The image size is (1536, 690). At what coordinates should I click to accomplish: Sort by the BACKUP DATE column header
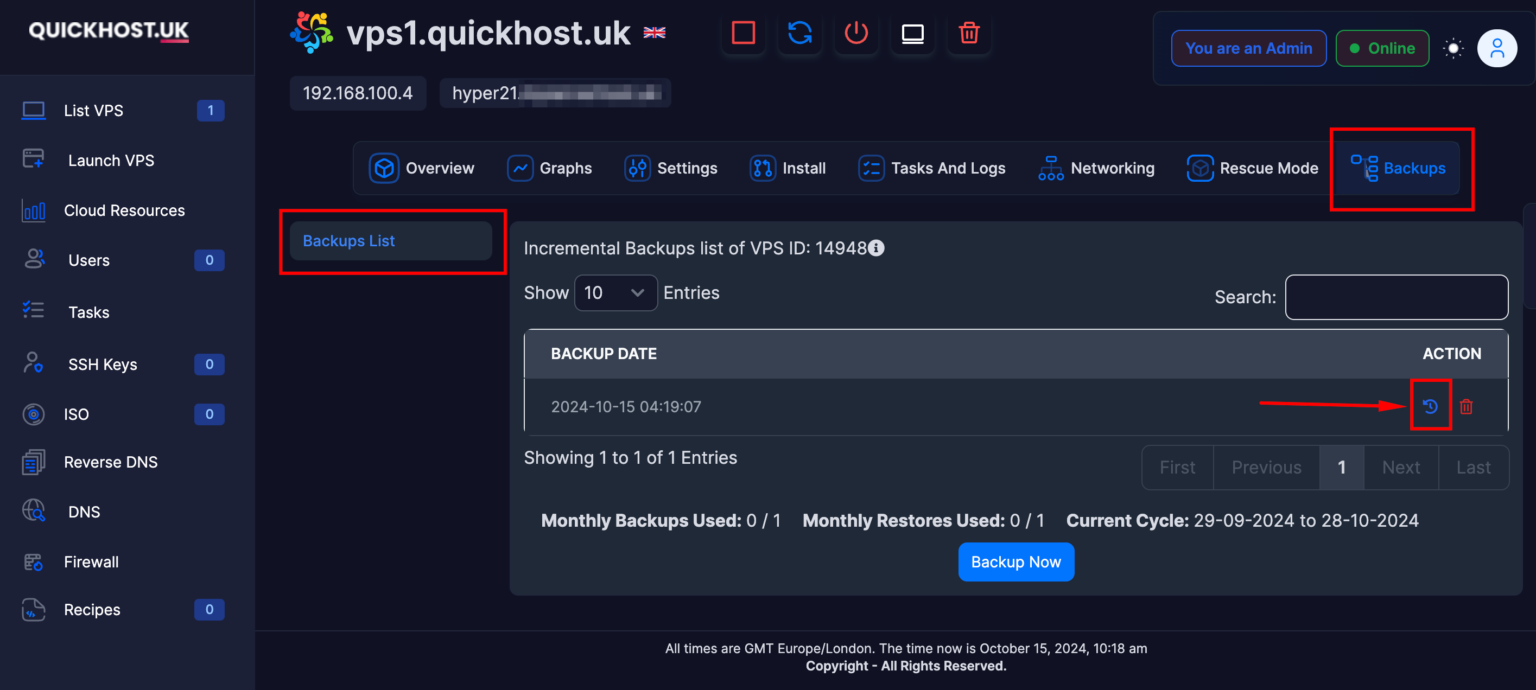pyautogui.click(x=604, y=354)
